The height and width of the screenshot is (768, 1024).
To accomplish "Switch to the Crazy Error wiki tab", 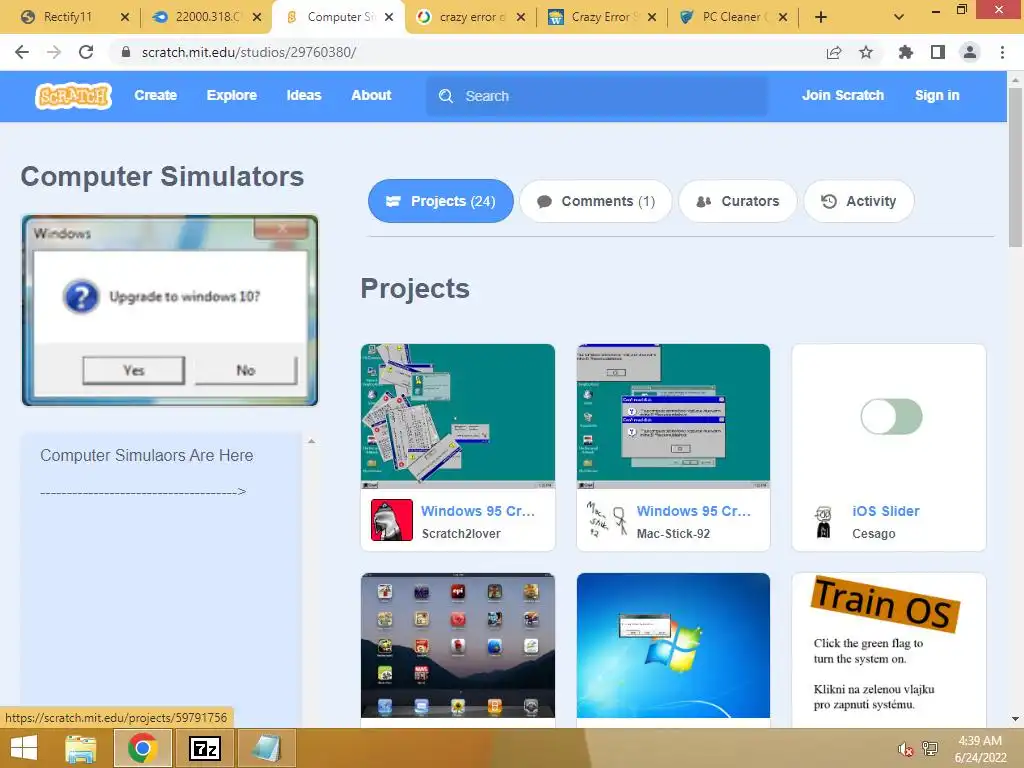I will (602, 17).
